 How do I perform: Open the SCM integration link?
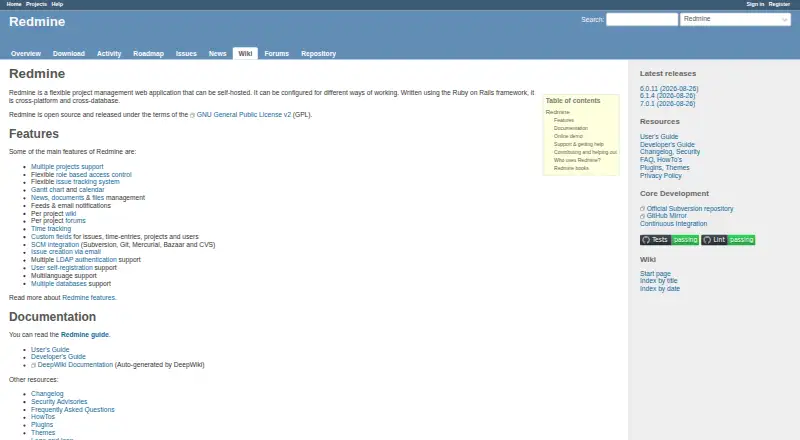[x=55, y=245]
